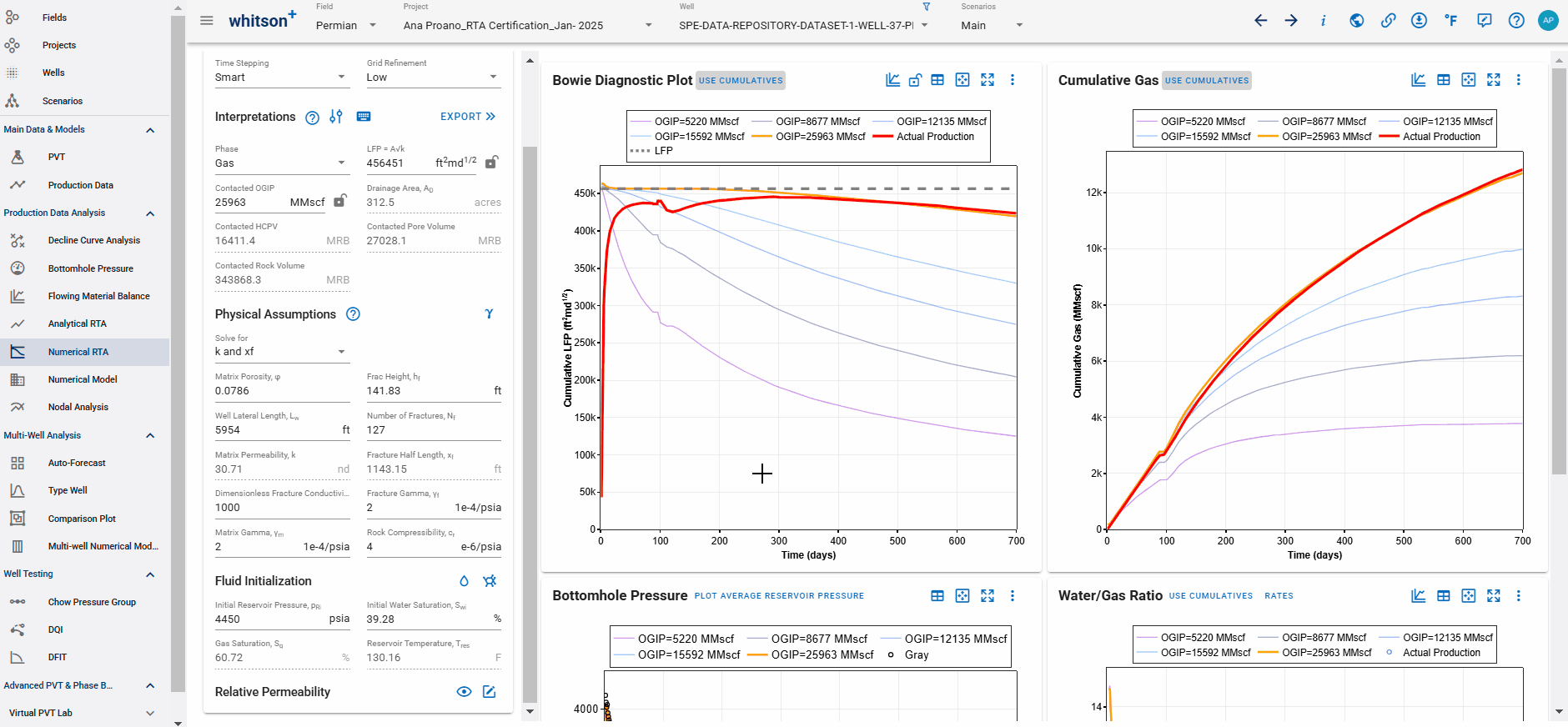Image resolution: width=1568 pixels, height=727 pixels.
Task: Click the download circle icon in top bar
Action: coord(1419,21)
